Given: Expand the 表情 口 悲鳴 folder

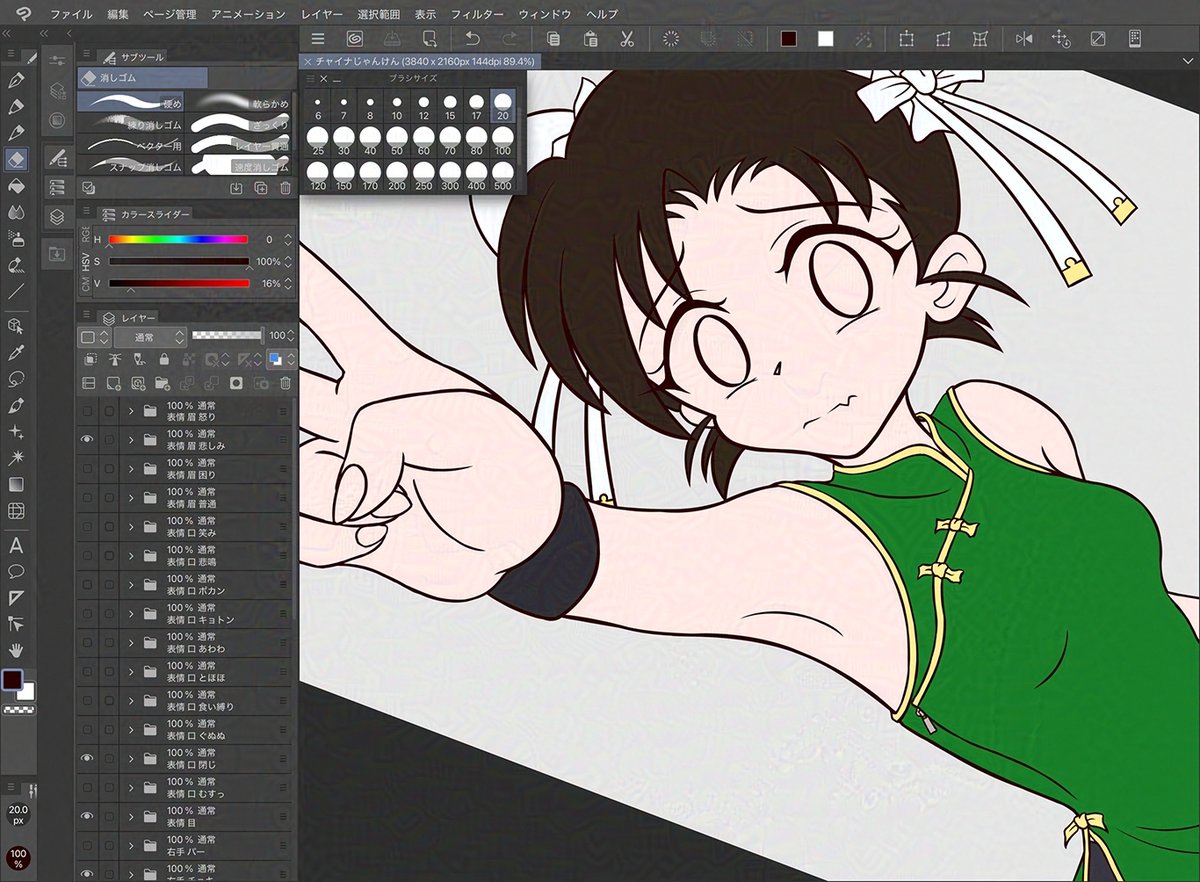Looking at the screenshot, I should [131, 556].
